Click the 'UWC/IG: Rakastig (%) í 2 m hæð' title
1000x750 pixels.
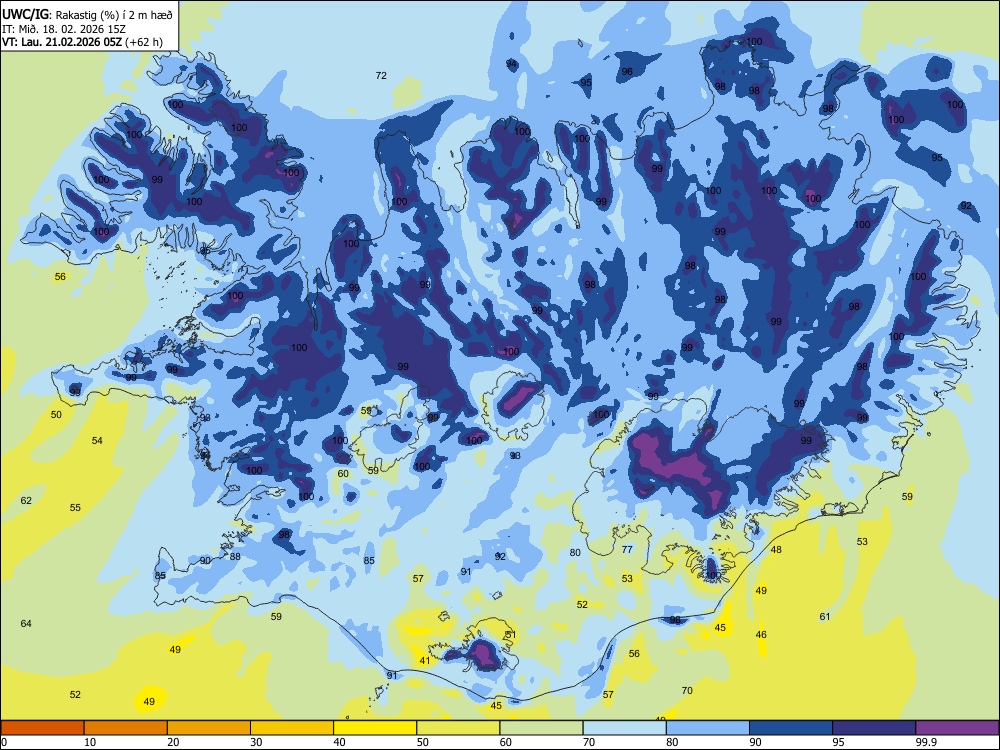[87, 15]
